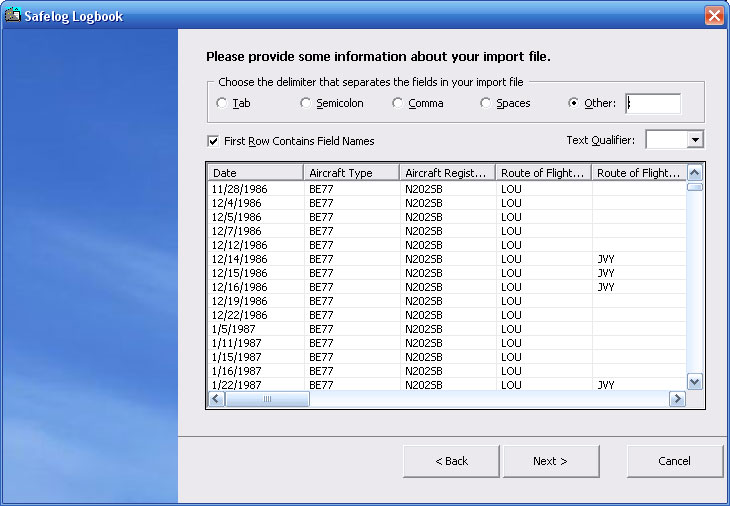Click the second Route of Flight... column header
Viewport: 730px width, 506px height.
[x=639, y=173]
